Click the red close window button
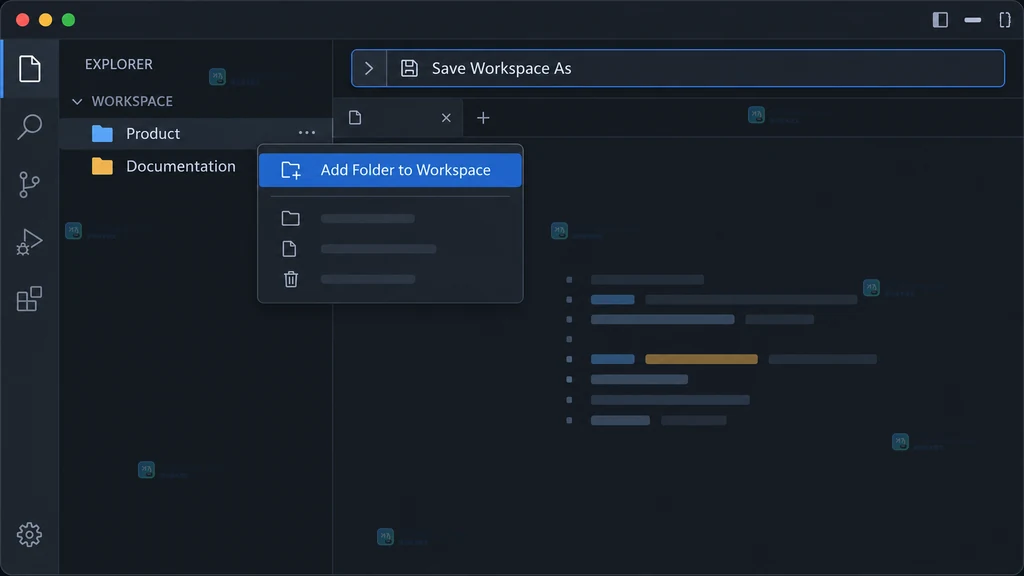This screenshot has width=1024, height=576. [x=23, y=20]
